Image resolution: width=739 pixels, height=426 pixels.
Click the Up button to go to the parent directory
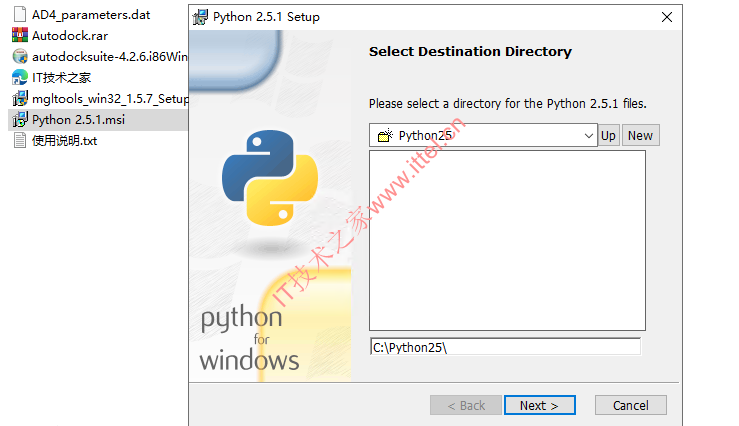pos(608,136)
